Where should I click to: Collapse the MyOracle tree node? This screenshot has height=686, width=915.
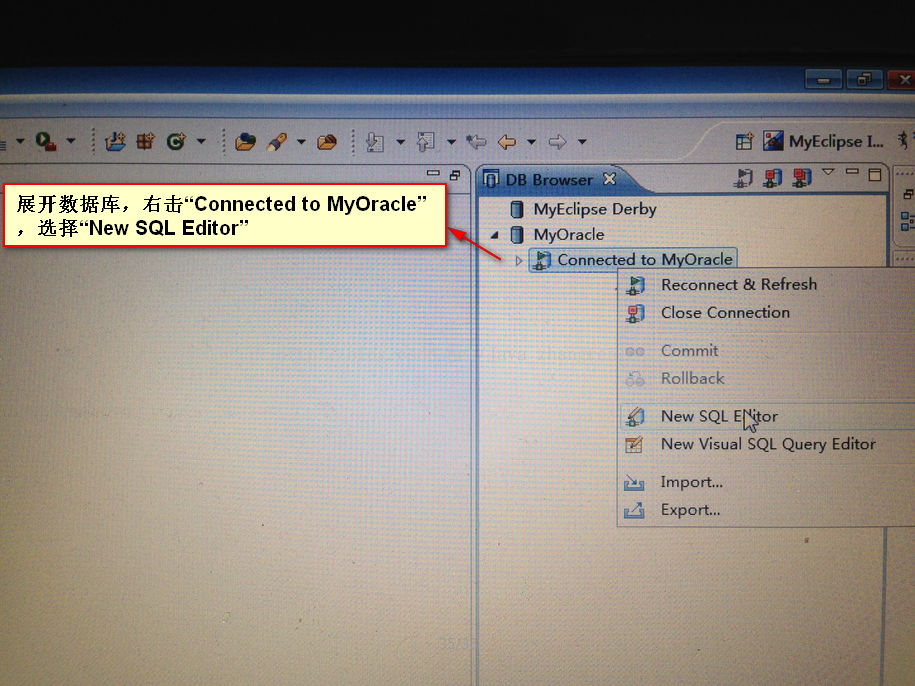point(495,235)
